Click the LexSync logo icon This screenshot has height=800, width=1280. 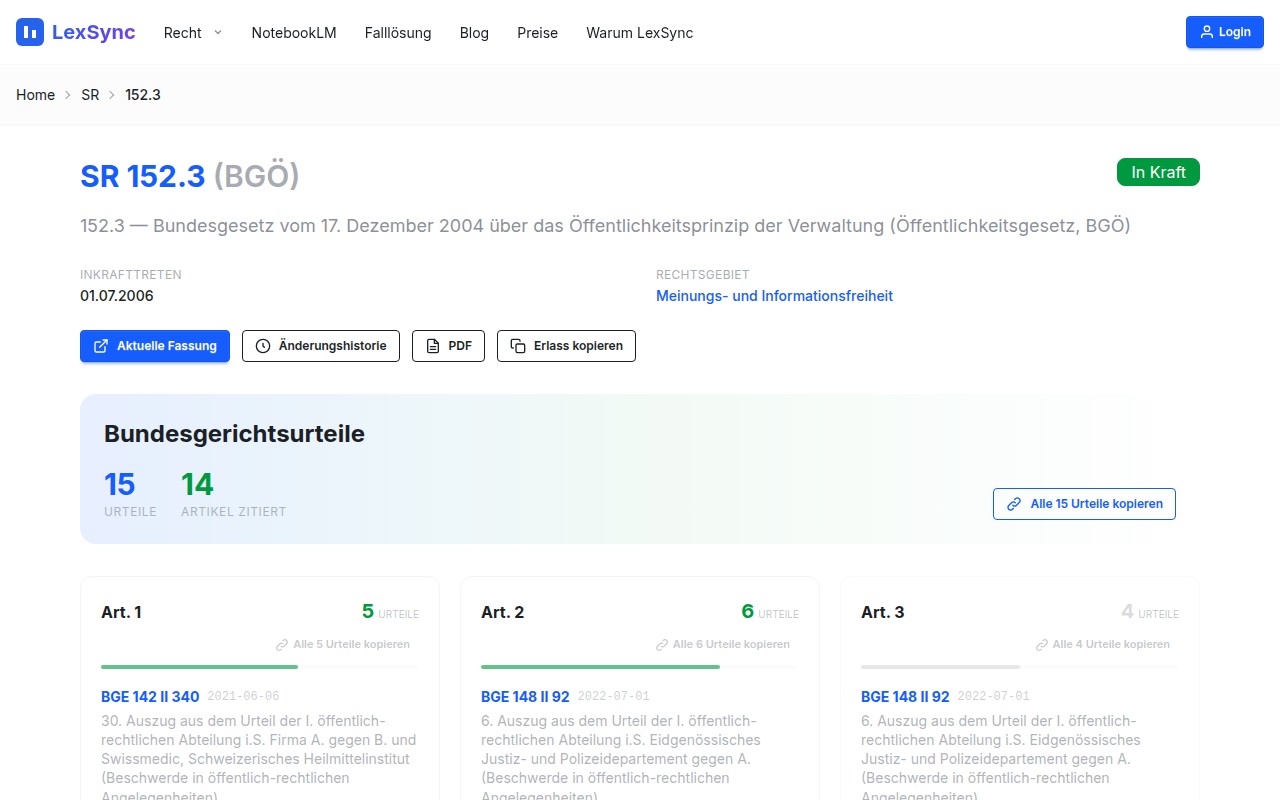point(30,32)
